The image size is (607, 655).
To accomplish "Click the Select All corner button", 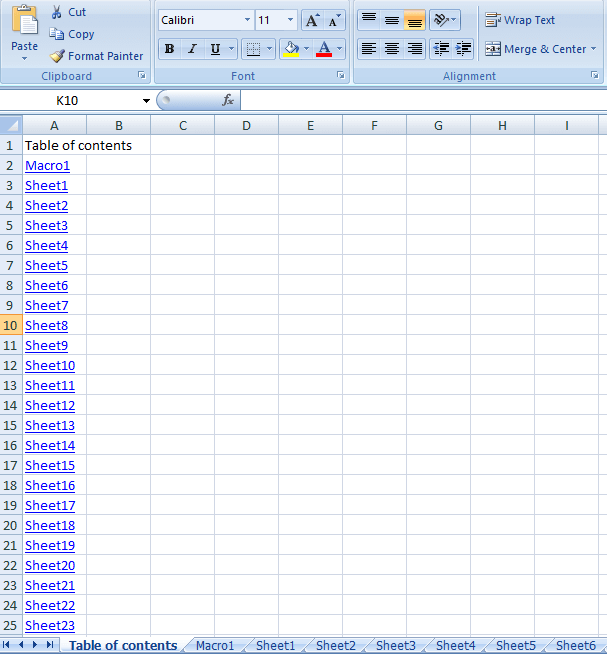I will 11,125.
